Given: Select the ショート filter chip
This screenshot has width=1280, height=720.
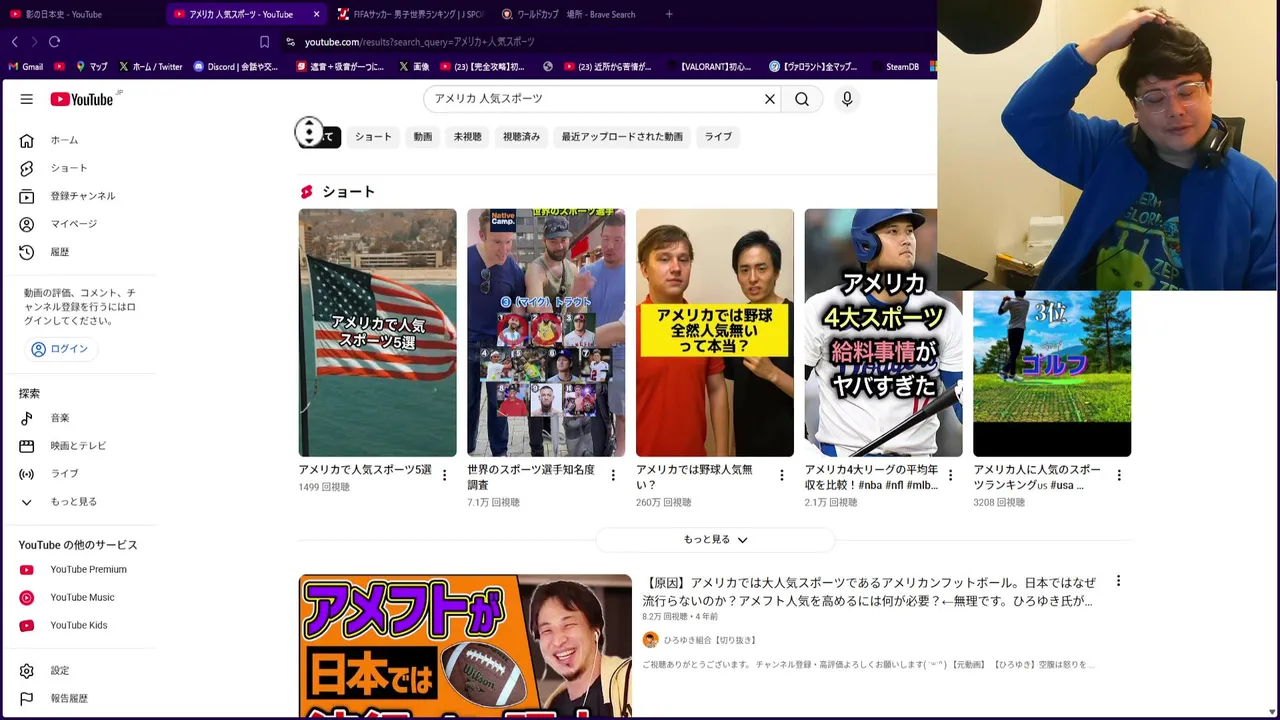Looking at the screenshot, I should (x=373, y=137).
